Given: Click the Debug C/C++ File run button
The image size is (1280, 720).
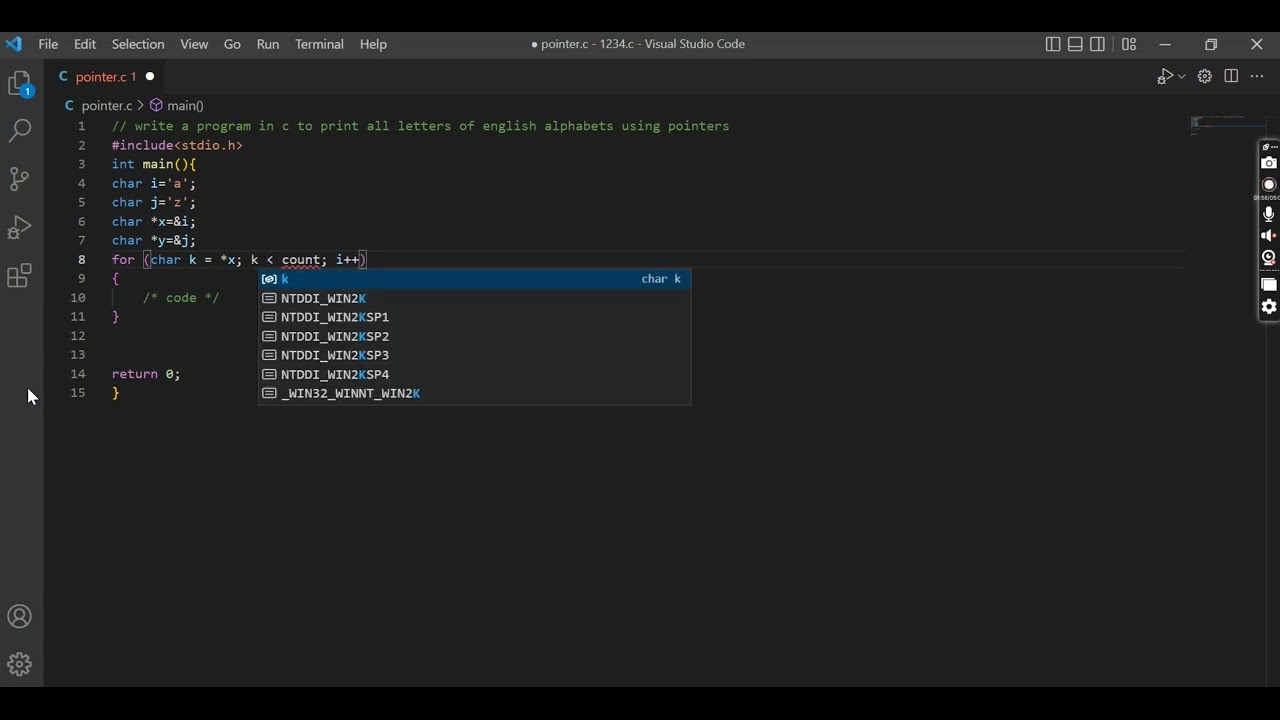Looking at the screenshot, I should click(x=1165, y=77).
